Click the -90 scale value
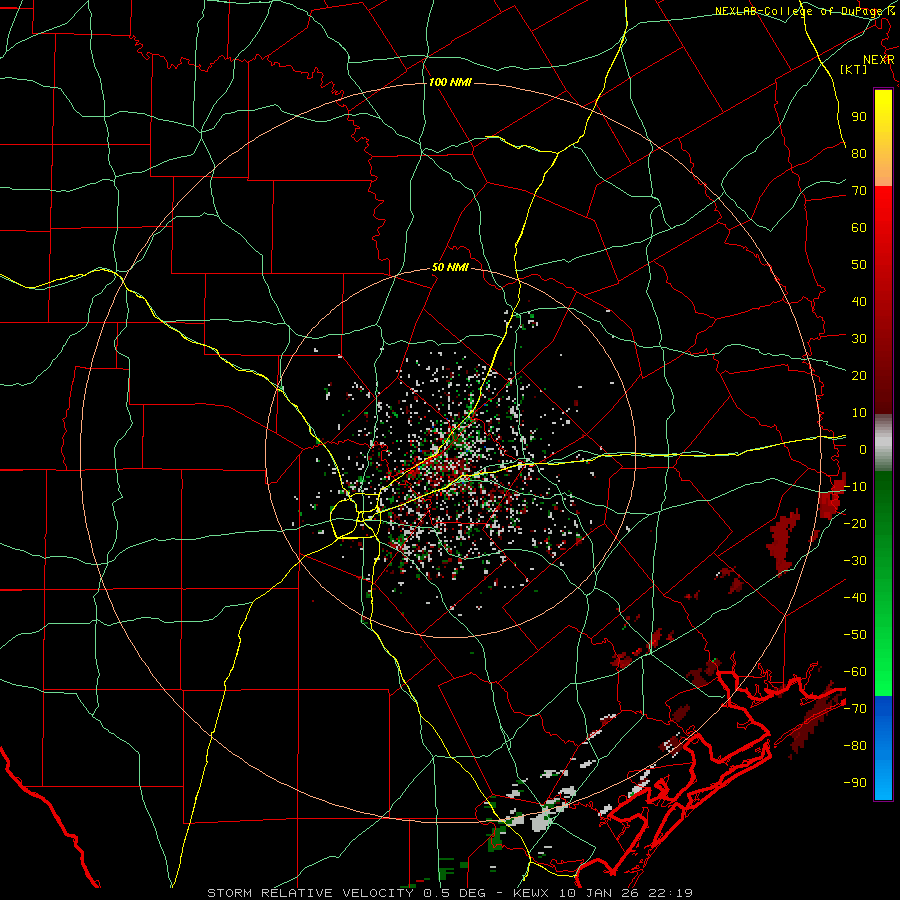Image resolution: width=900 pixels, height=900 pixels. point(855,783)
